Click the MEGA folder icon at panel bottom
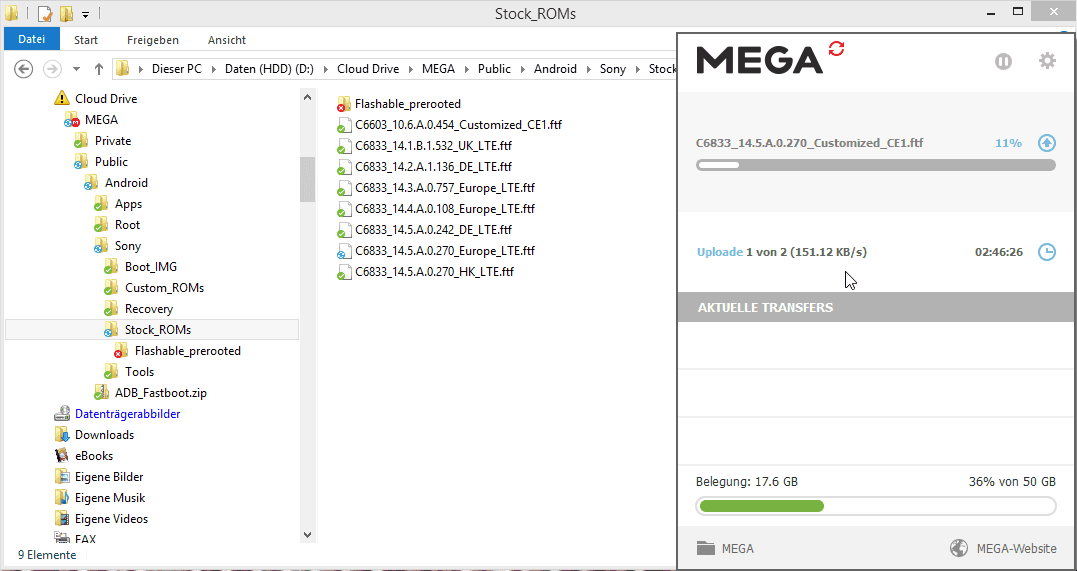 click(x=705, y=548)
